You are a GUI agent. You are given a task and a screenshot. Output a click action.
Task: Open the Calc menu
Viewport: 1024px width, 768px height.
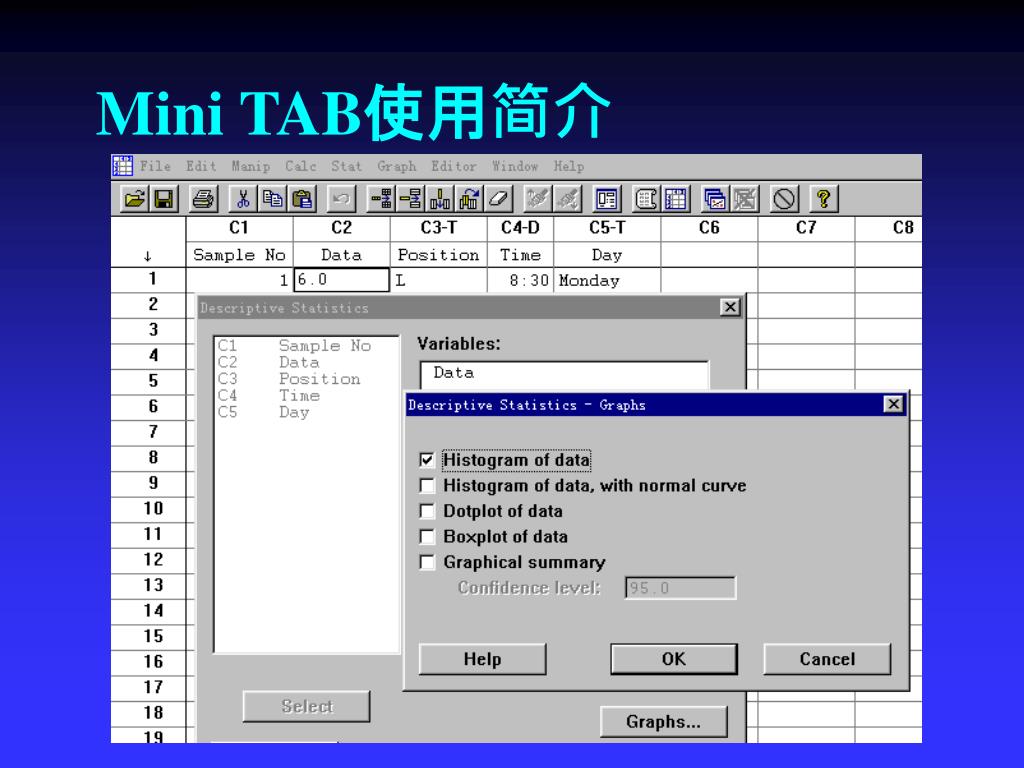point(300,166)
